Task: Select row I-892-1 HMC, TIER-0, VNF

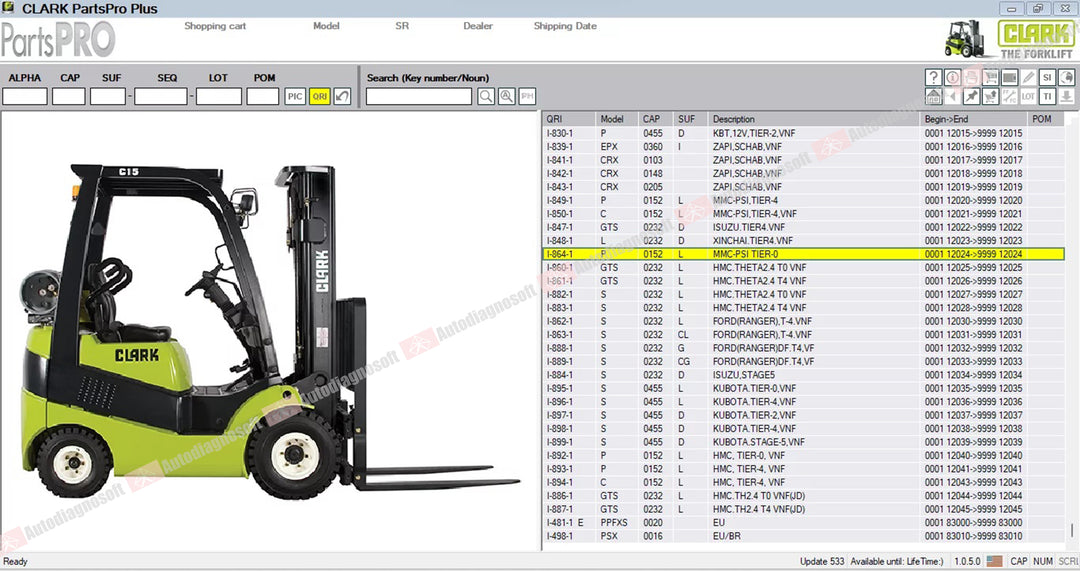Action: coord(803,455)
